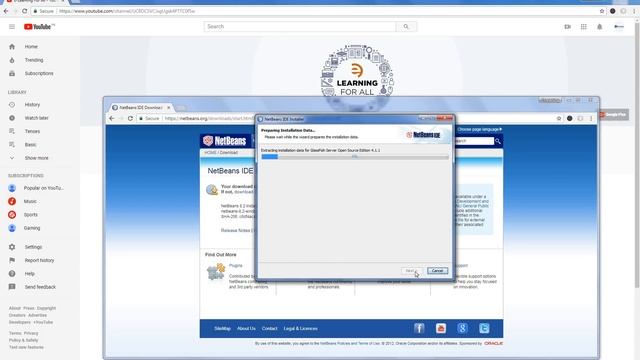Screen dimensions: 640x360
Task: Open NetBeans Google Plus icon in footer
Action: (462, 328)
